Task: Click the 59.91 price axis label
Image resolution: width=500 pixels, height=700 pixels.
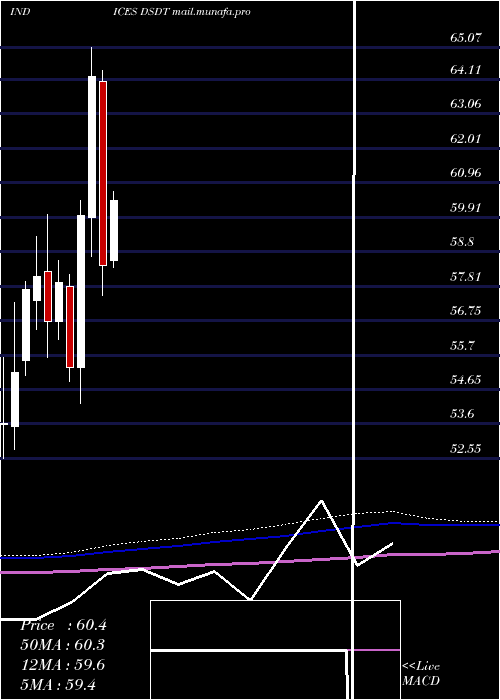Action: click(466, 208)
